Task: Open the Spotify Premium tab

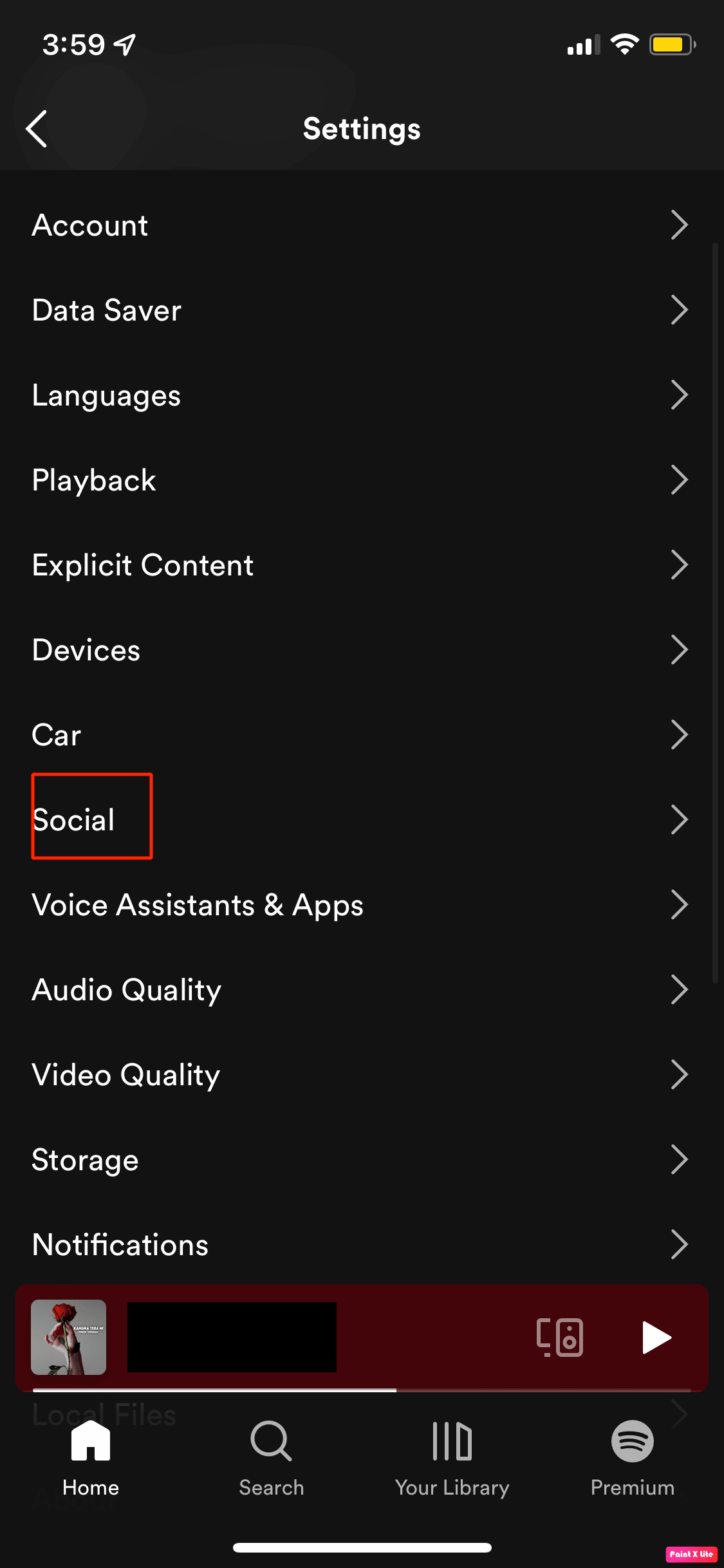Action: [x=633, y=1459]
